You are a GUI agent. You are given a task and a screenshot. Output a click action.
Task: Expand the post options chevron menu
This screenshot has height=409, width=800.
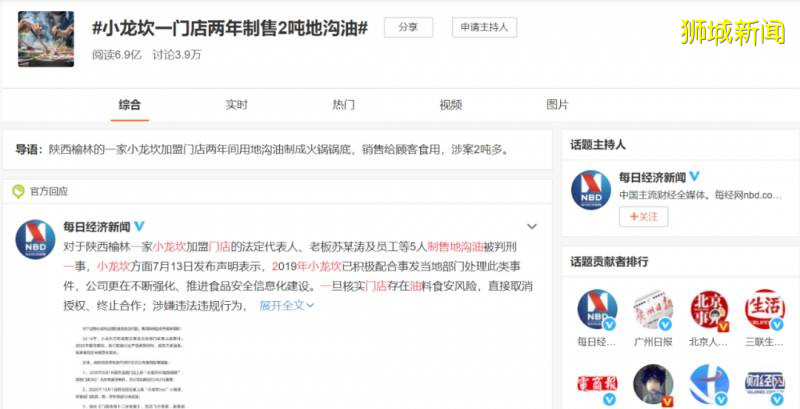(x=532, y=226)
